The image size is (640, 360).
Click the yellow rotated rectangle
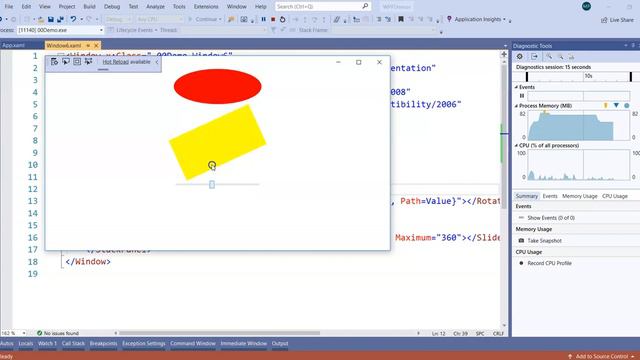click(218, 142)
